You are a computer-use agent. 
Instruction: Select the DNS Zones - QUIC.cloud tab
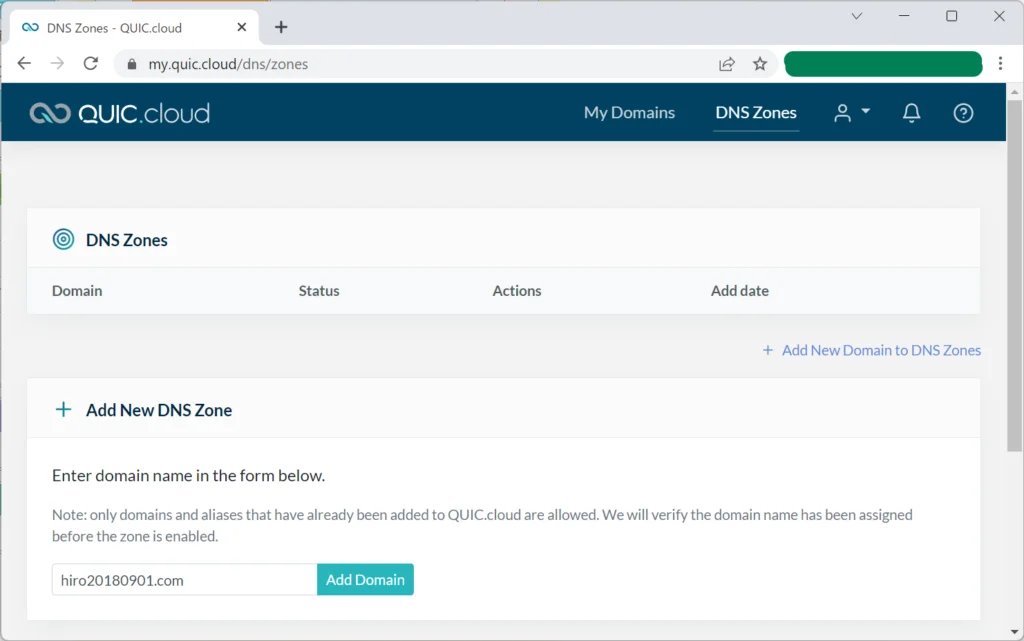[134, 28]
